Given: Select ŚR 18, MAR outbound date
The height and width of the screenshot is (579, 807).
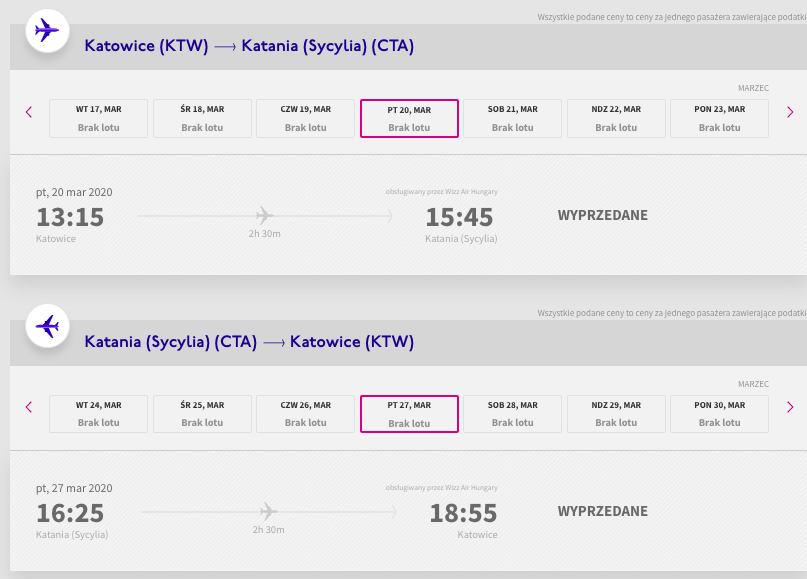Looking at the screenshot, I should (x=202, y=118).
